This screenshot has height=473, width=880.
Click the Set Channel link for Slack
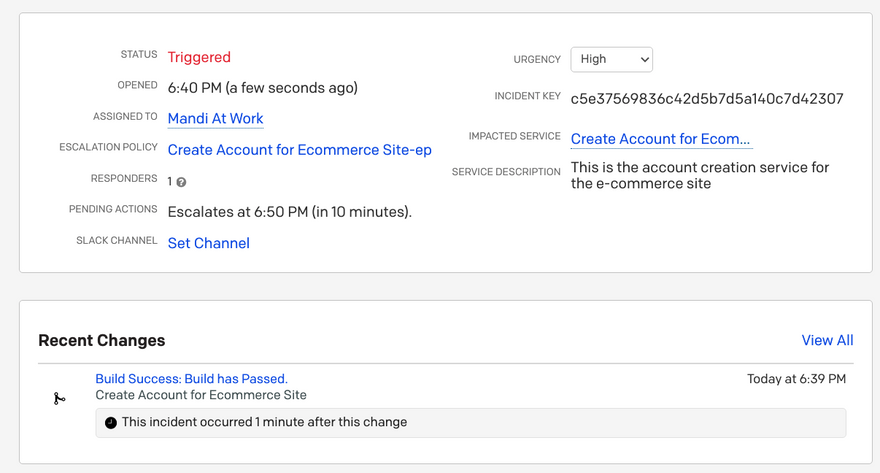[x=208, y=243]
